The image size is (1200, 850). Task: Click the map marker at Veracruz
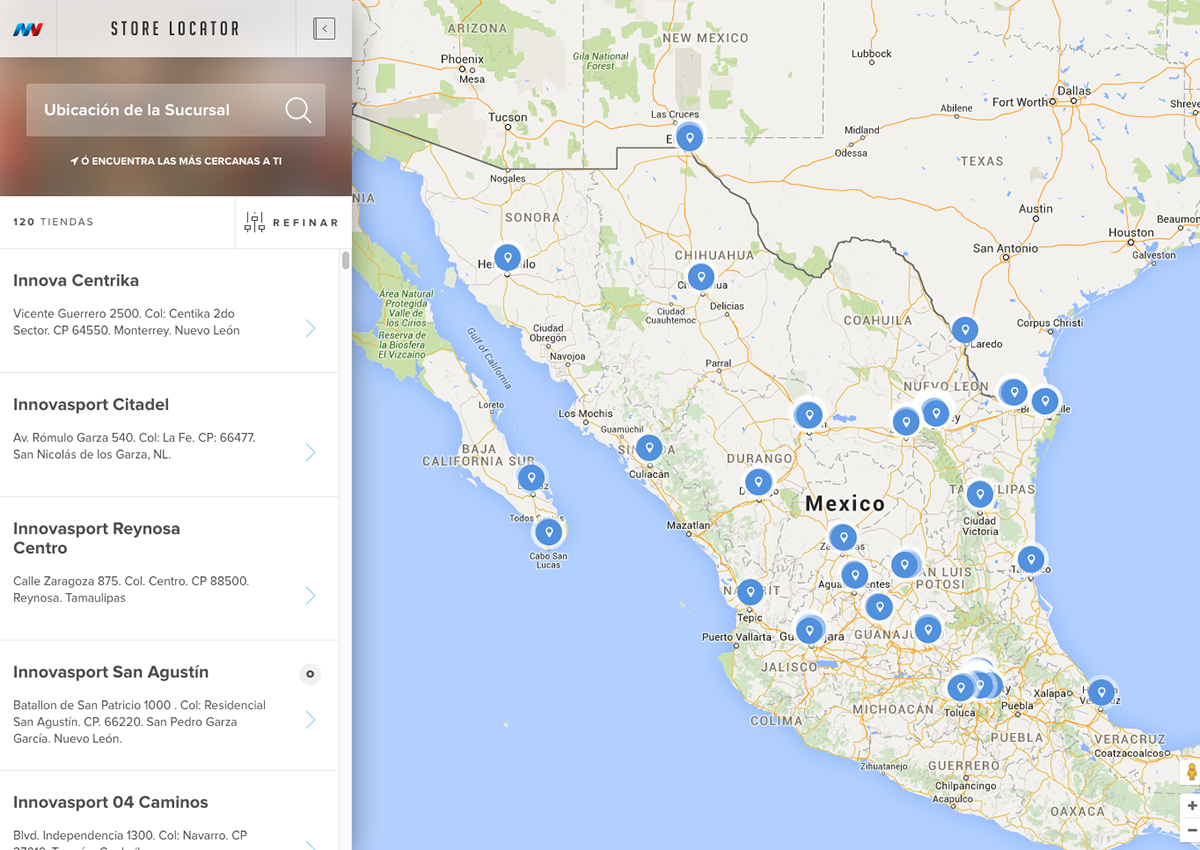pos(1101,691)
